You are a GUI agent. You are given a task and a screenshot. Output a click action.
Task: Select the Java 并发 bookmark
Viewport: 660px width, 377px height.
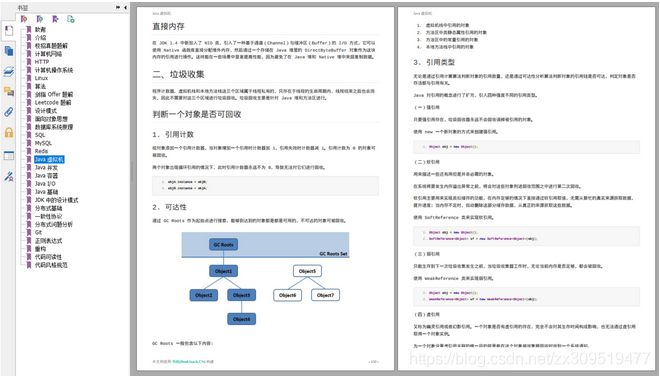(x=46, y=167)
